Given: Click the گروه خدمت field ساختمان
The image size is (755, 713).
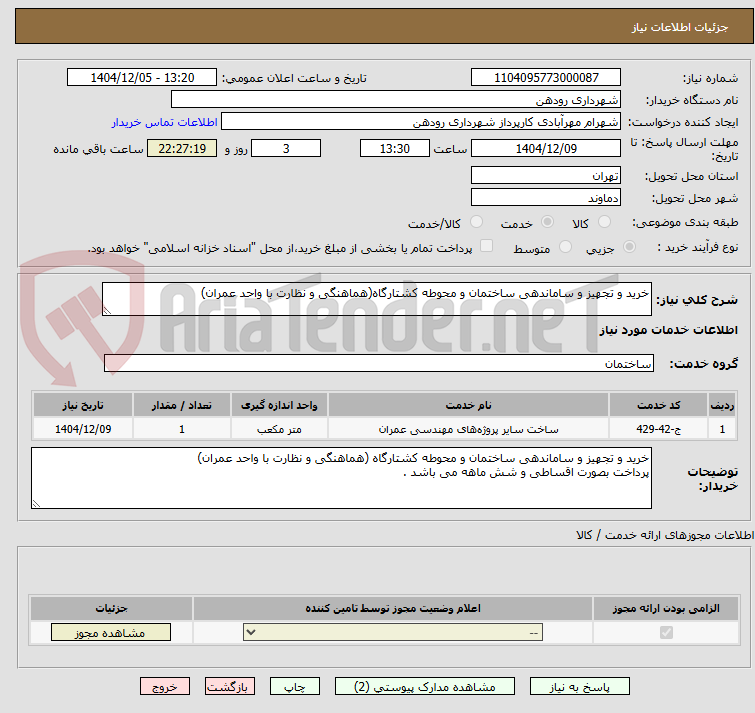Looking at the screenshot, I should pos(379,363).
